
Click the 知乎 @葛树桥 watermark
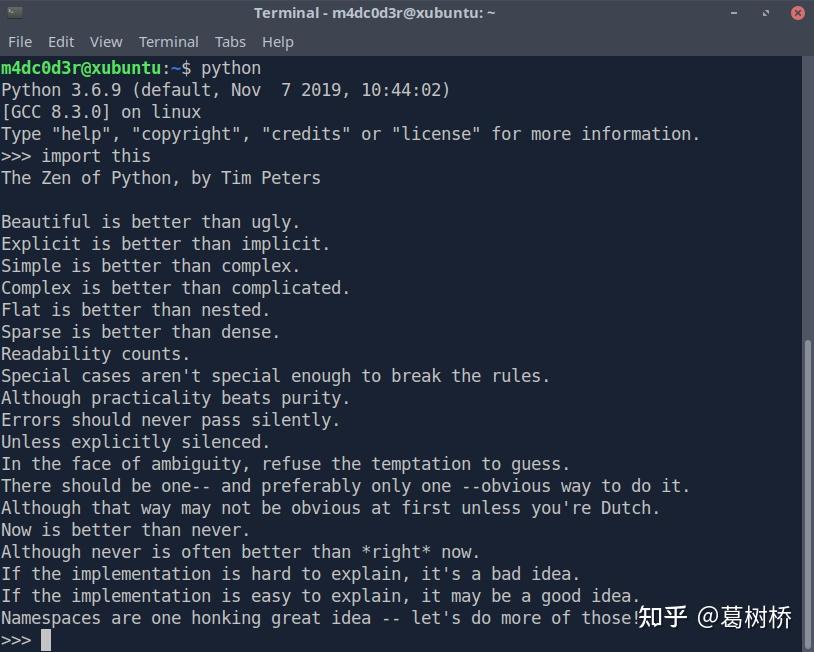pyautogui.click(x=714, y=617)
